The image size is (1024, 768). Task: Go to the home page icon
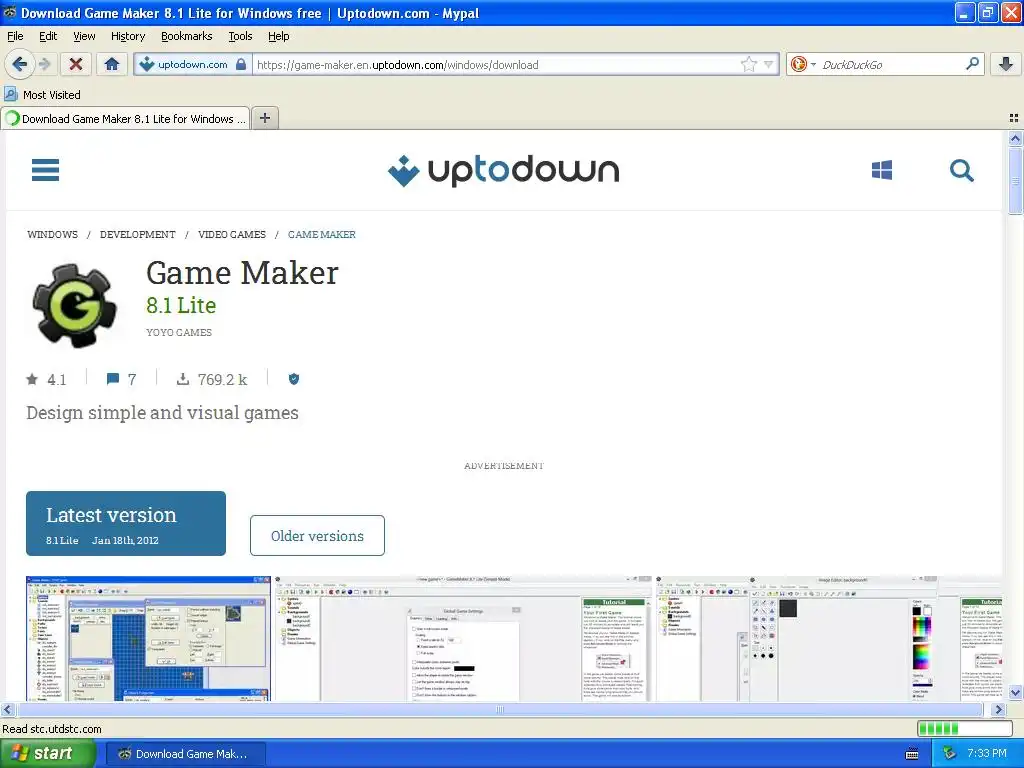pyautogui.click(x=112, y=64)
